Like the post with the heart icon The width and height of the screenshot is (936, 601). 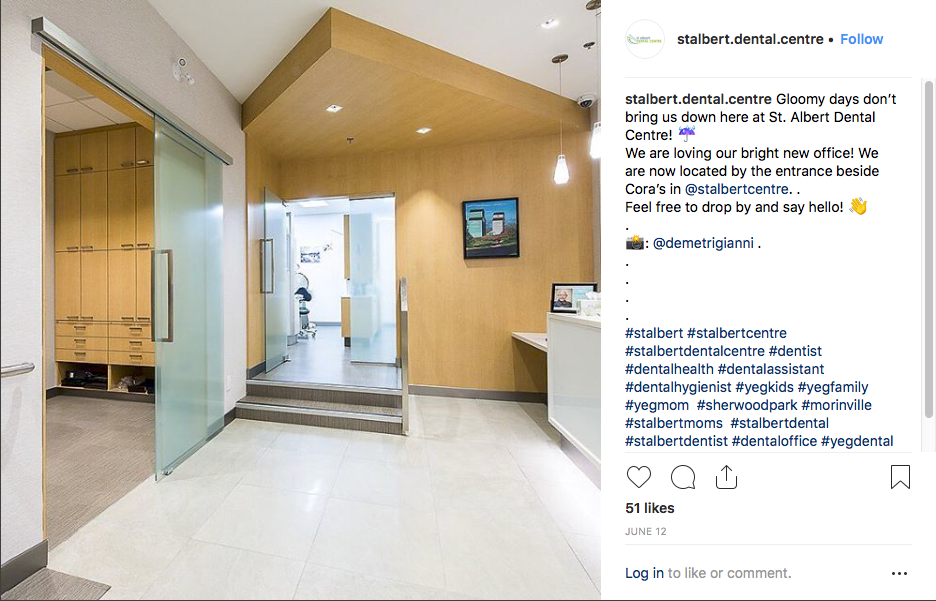[638, 477]
